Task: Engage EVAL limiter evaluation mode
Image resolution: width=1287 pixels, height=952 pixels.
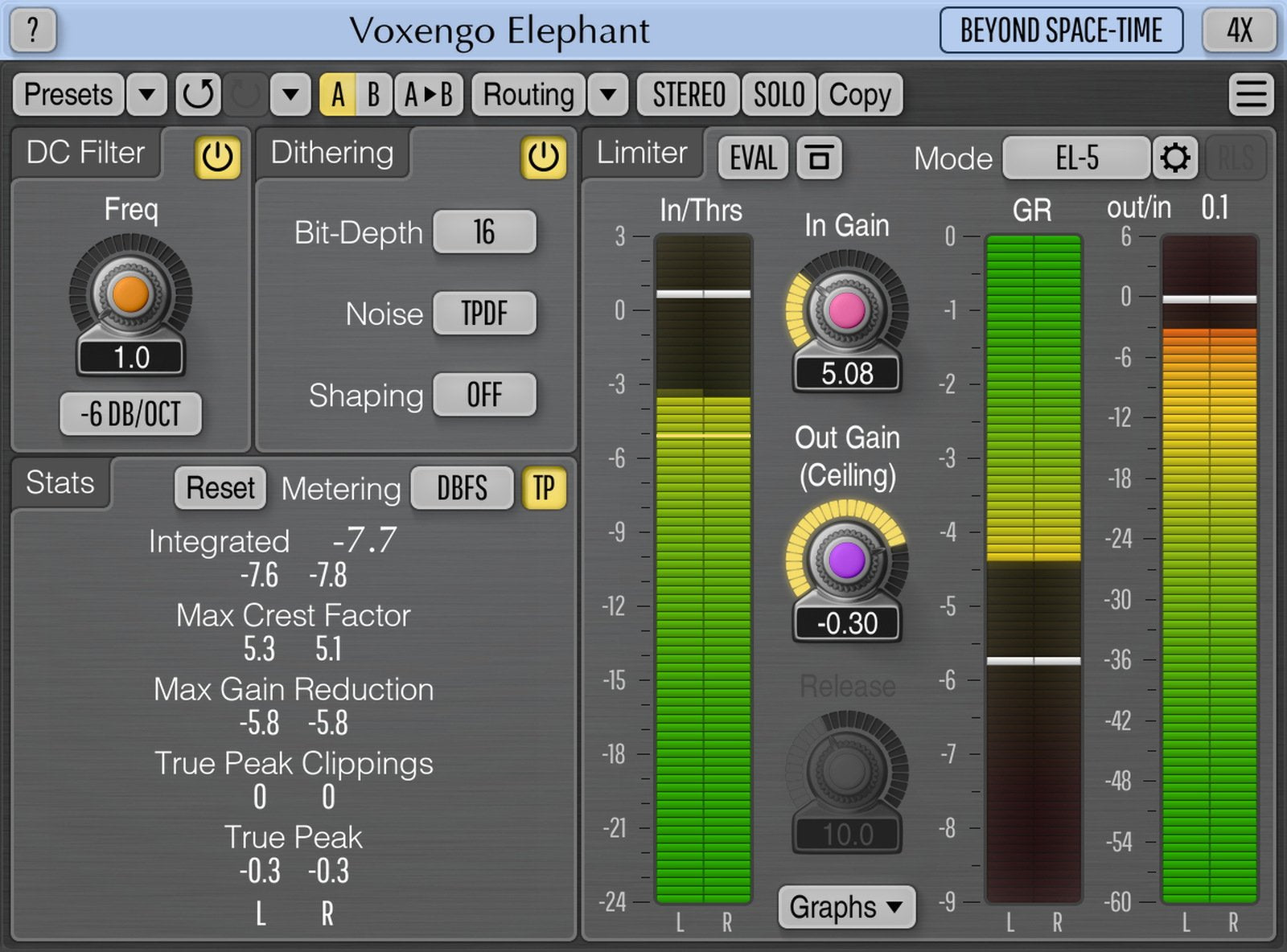Action: tap(751, 158)
